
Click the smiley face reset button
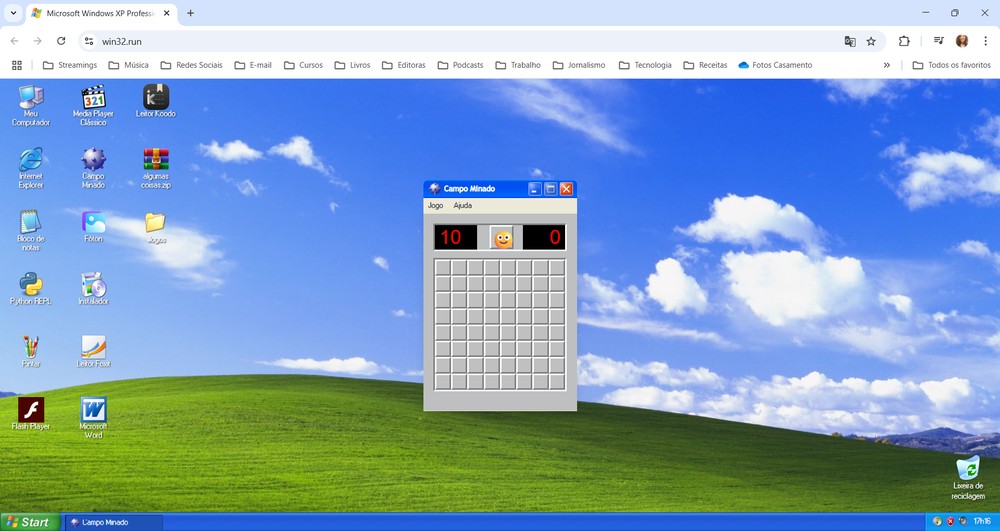click(x=503, y=238)
